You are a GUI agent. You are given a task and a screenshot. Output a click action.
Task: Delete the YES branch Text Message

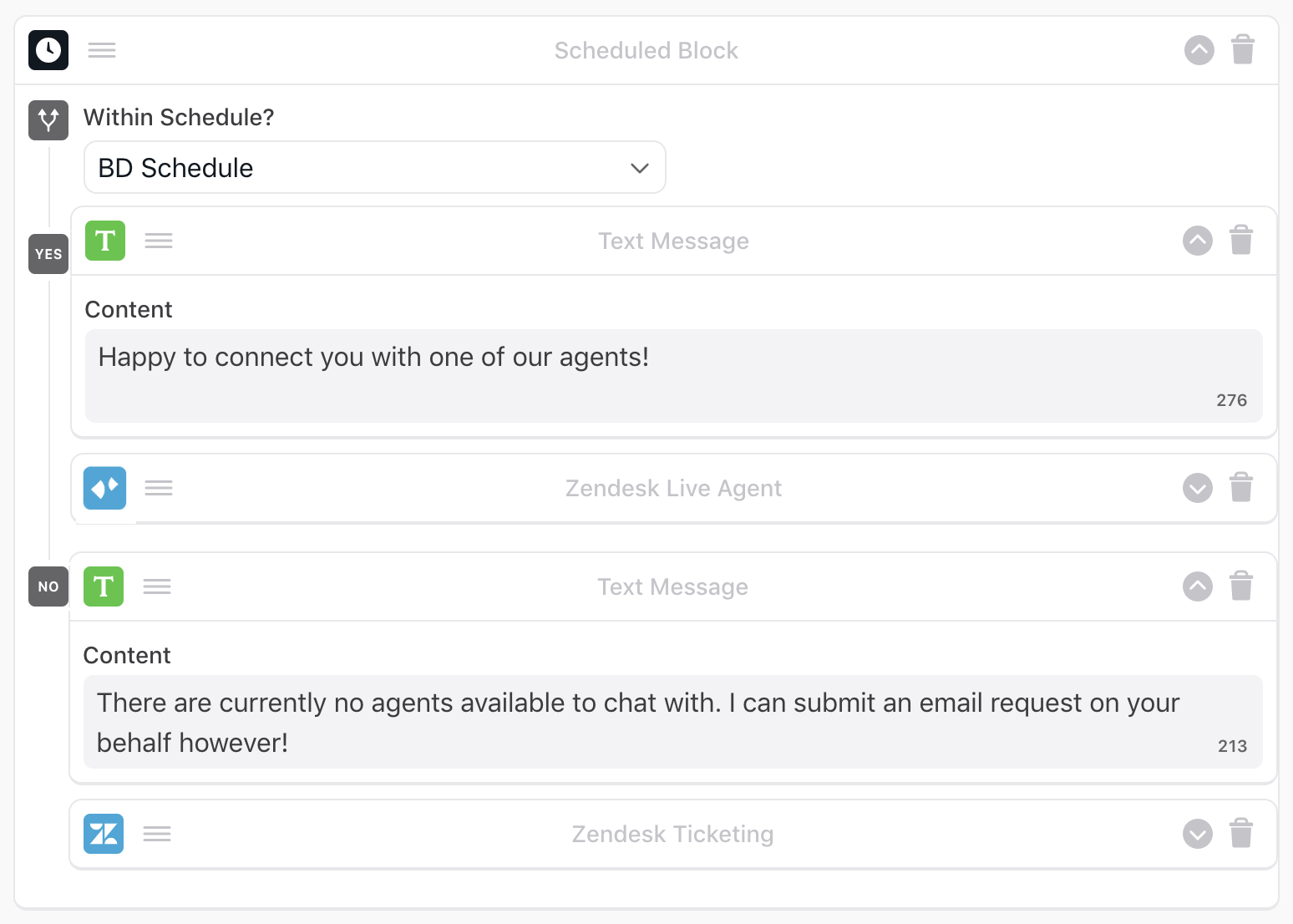point(1241,241)
